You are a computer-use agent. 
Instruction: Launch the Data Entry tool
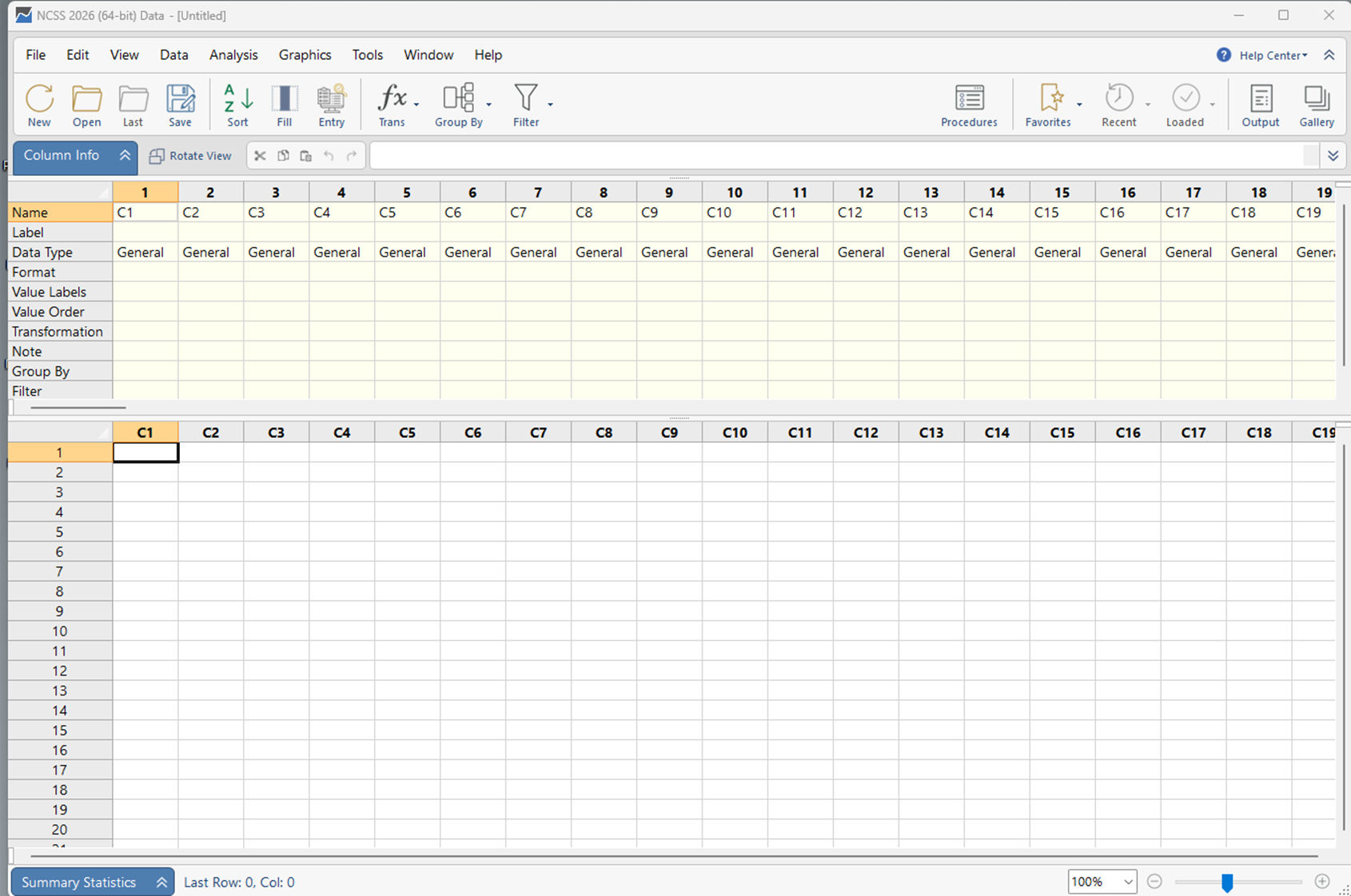point(331,105)
